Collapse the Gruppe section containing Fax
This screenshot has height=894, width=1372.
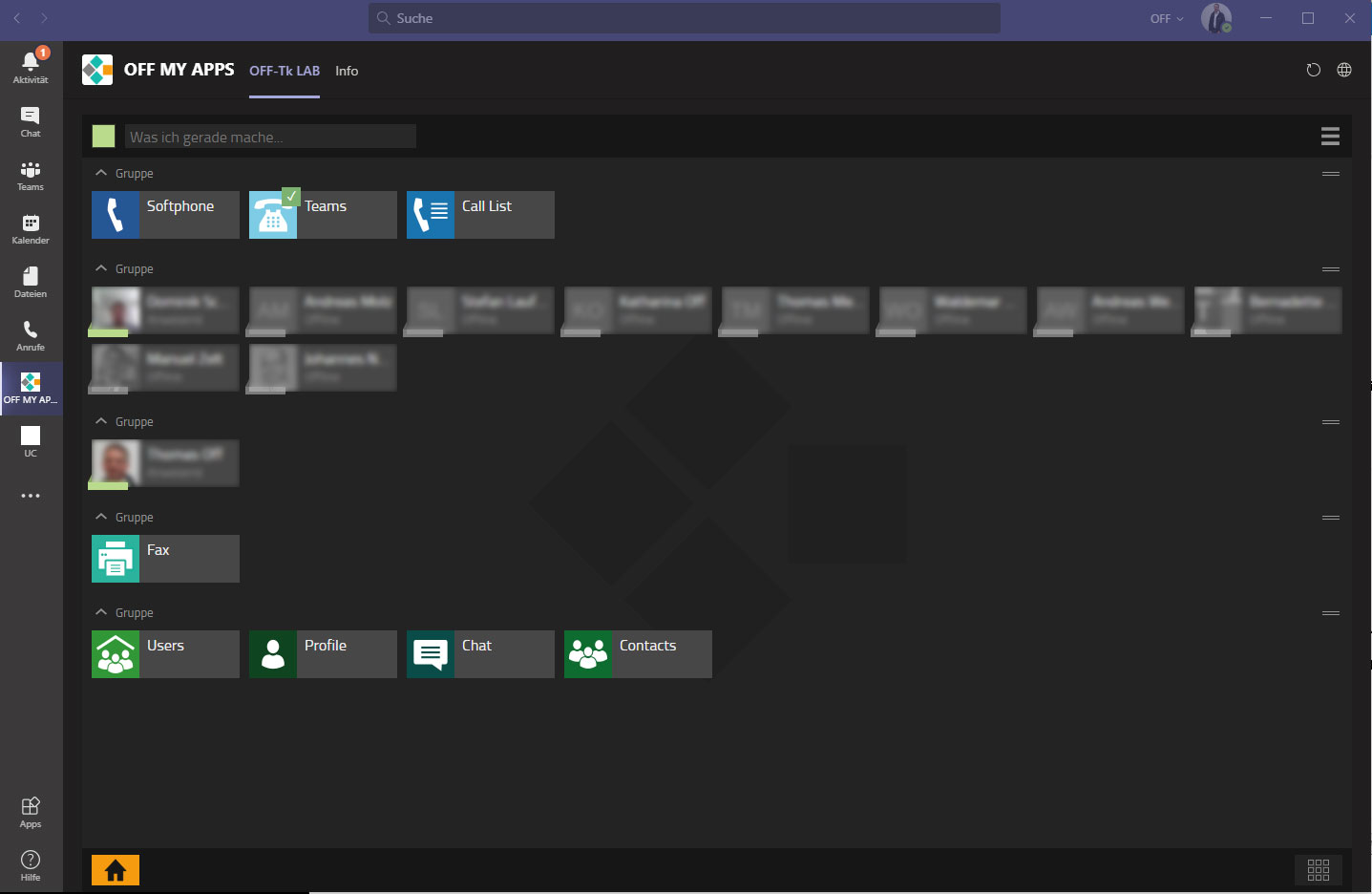pyautogui.click(x=101, y=517)
